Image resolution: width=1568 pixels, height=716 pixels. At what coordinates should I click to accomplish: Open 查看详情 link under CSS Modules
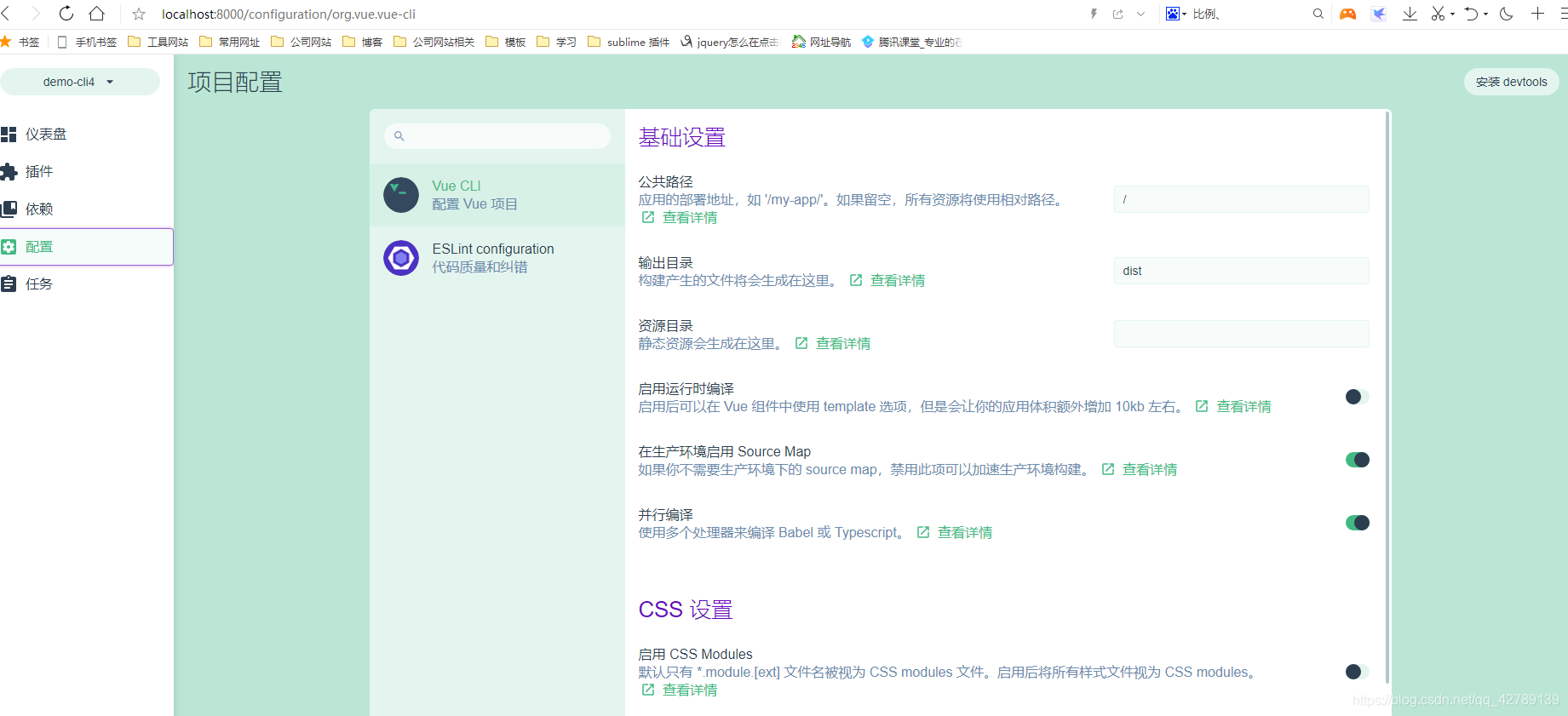click(680, 690)
